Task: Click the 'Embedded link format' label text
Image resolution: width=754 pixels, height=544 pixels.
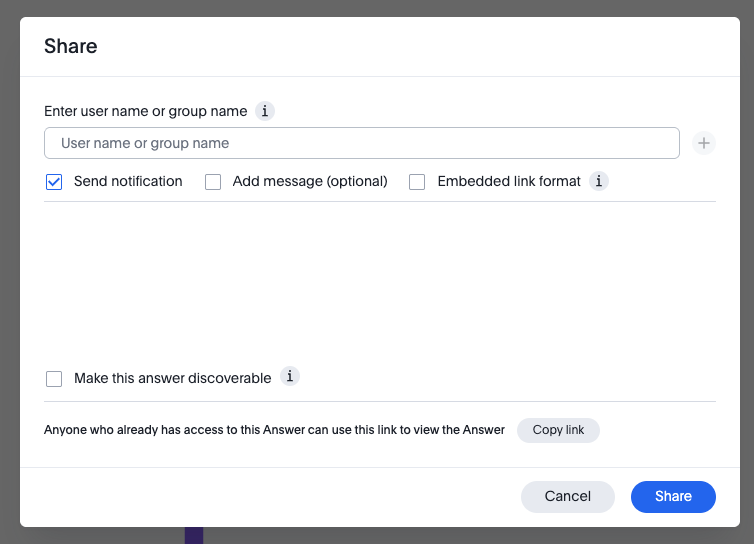Action: tap(509, 181)
